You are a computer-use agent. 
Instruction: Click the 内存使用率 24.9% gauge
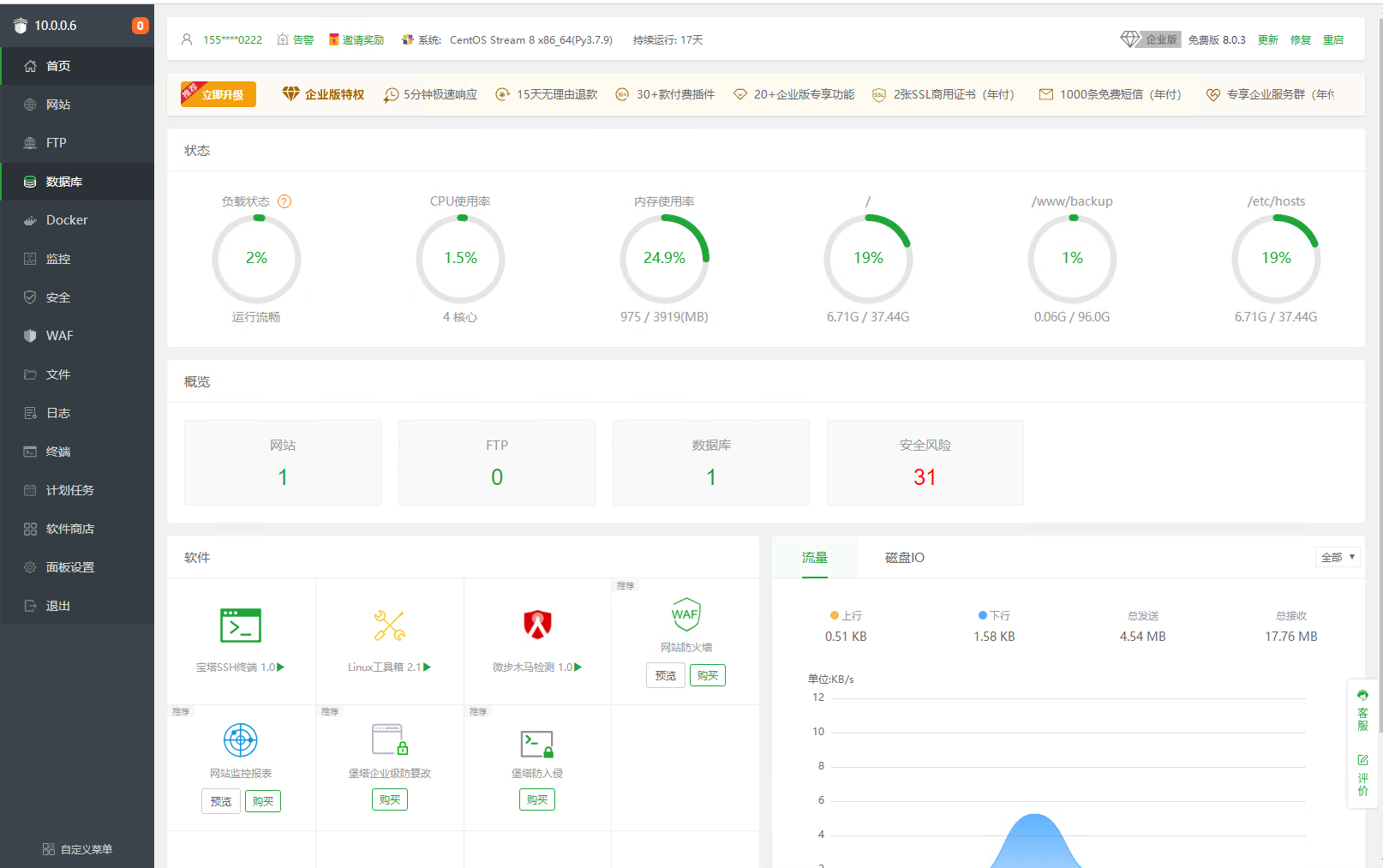[664, 258]
